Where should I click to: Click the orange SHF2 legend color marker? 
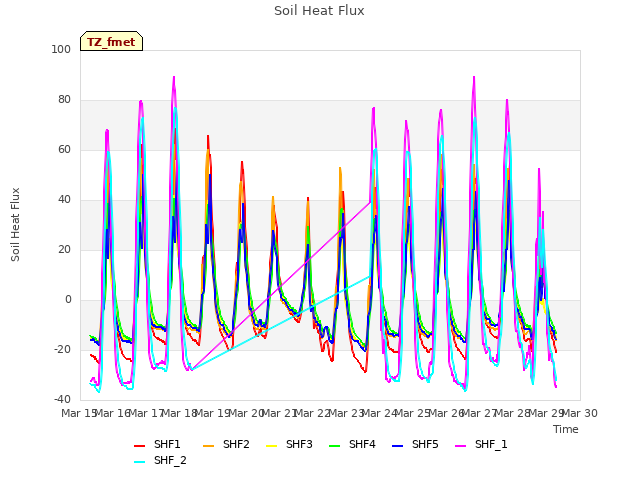pyautogui.click(x=209, y=446)
